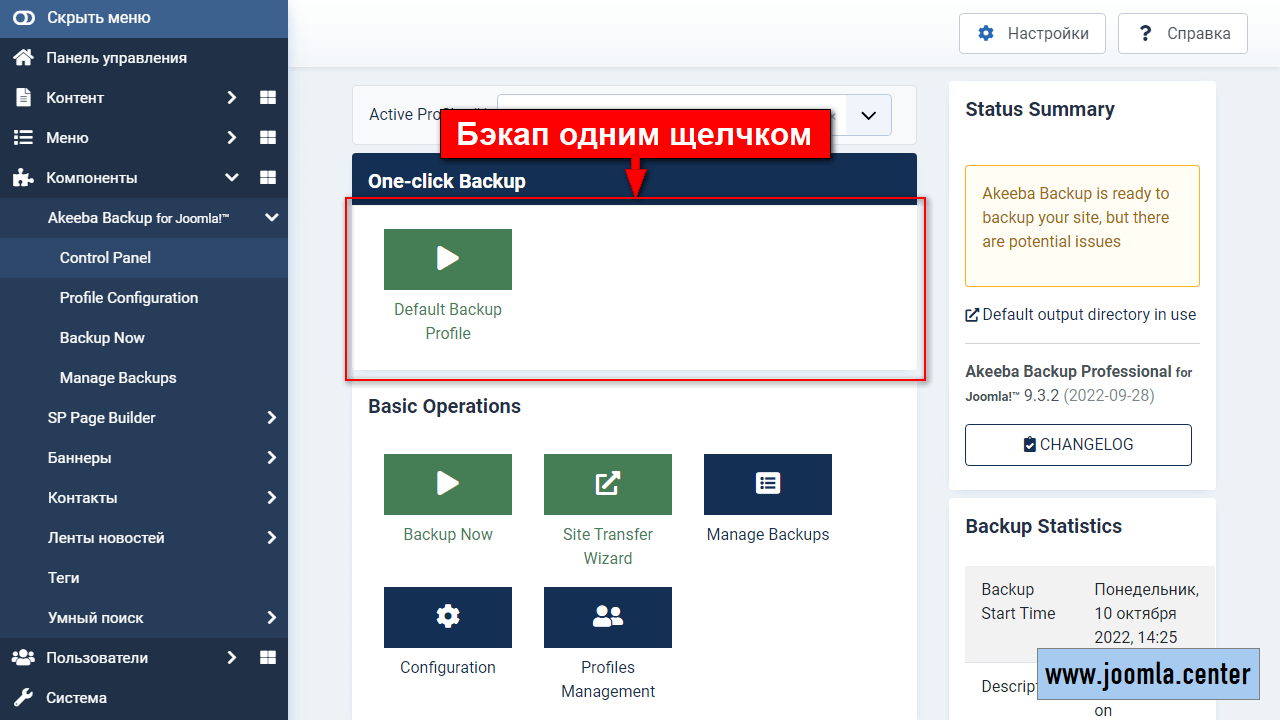Click the Default Backup Profile play icon

click(x=447, y=260)
